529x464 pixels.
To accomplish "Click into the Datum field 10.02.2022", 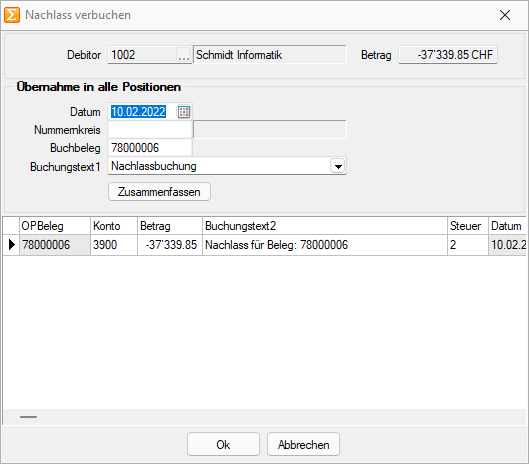I will [143, 112].
